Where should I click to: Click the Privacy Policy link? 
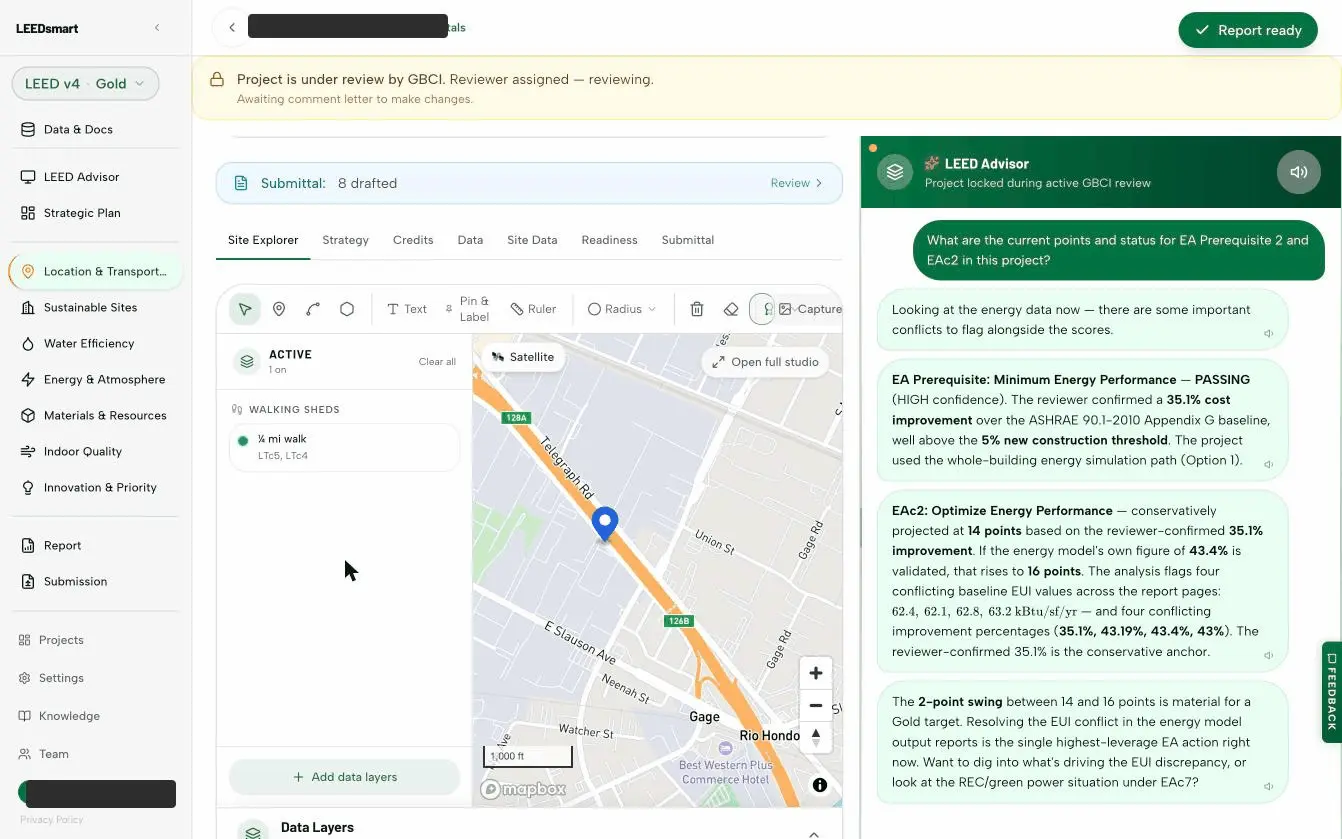point(51,820)
